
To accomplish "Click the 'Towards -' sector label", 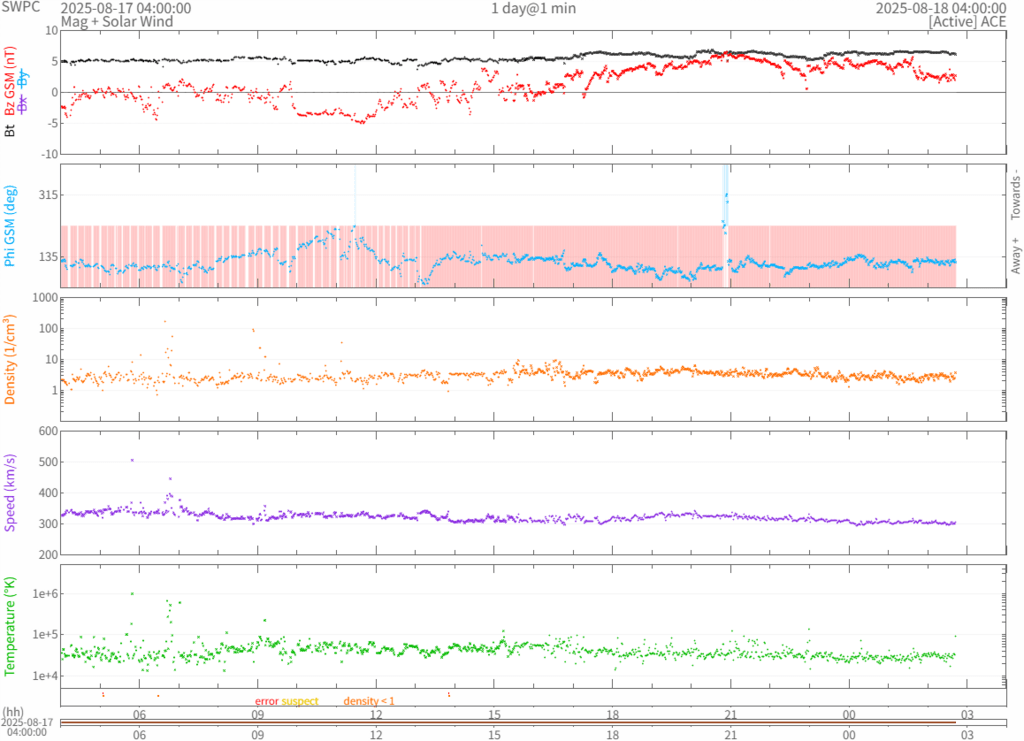I will click(x=1015, y=193).
